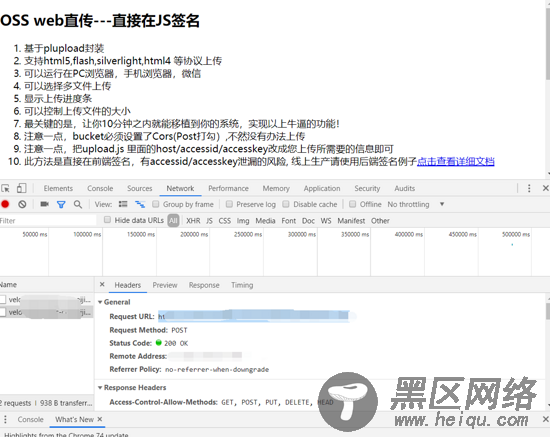Enable Preserve log checkbox
Image resolution: width=550 pixels, height=437 pixels.
tap(229, 204)
